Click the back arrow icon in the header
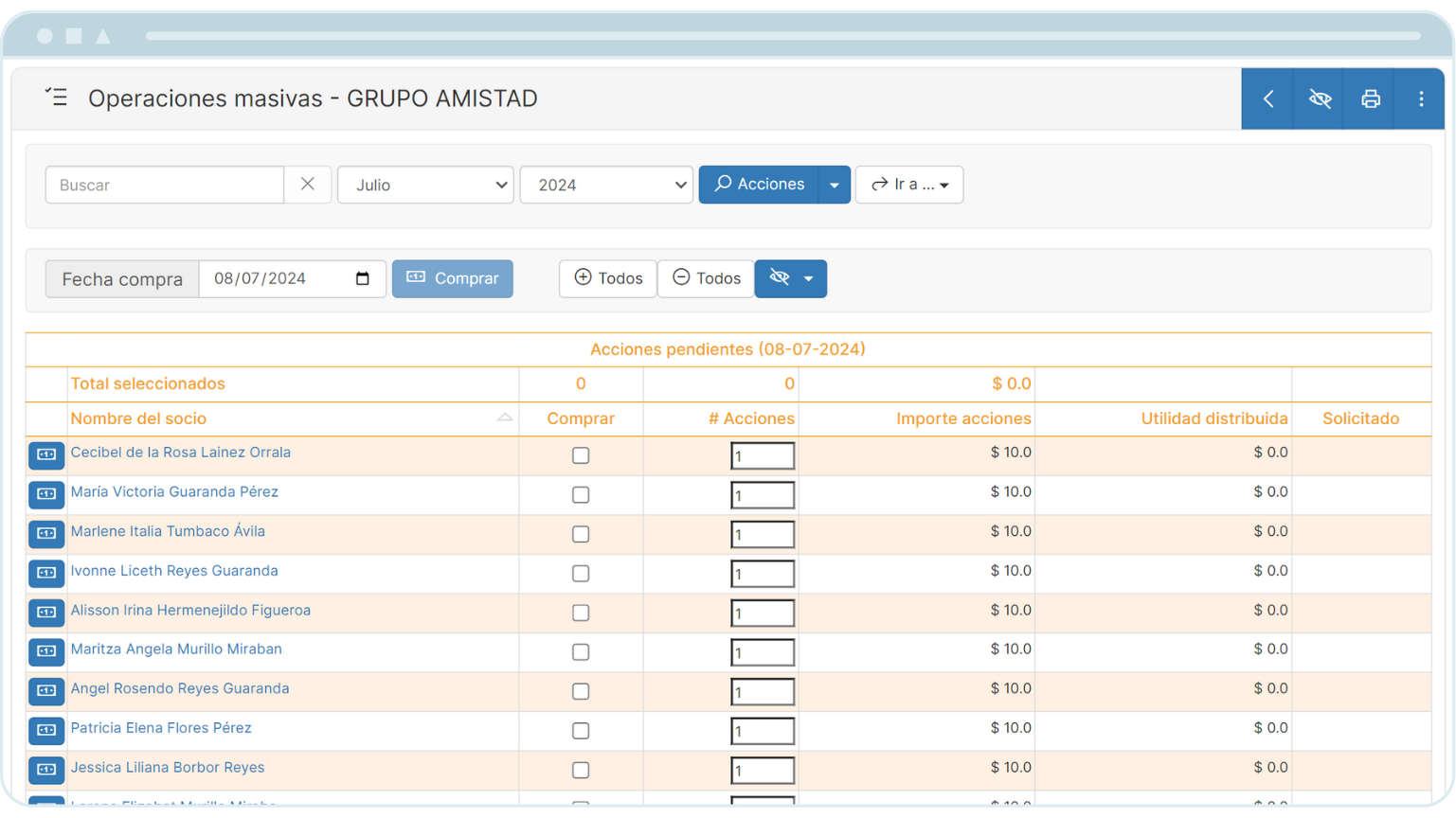The height and width of the screenshot is (818, 1456). point(1268,98)
